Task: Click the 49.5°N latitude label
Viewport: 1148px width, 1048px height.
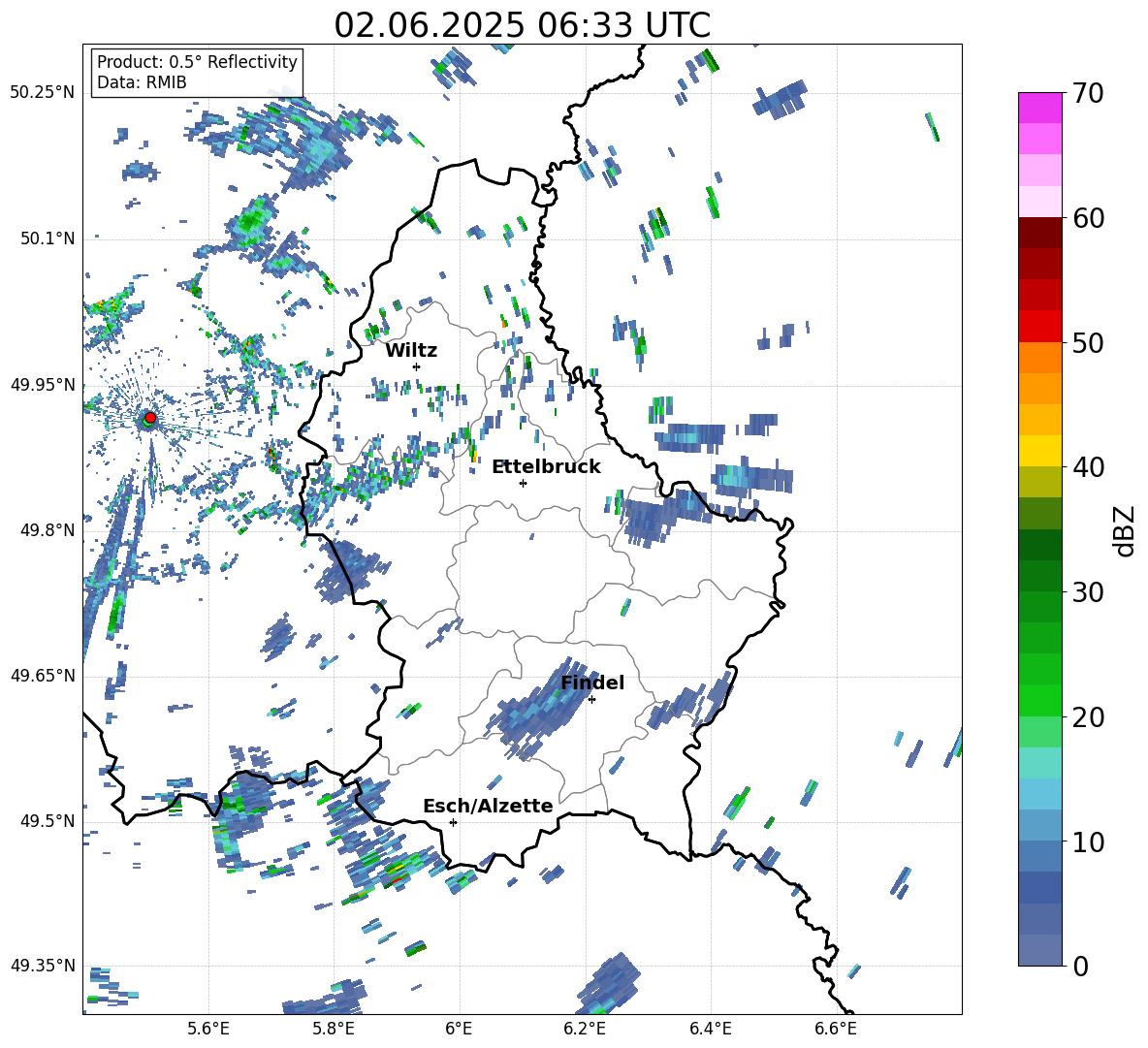Action: click(x=47, y=821)
